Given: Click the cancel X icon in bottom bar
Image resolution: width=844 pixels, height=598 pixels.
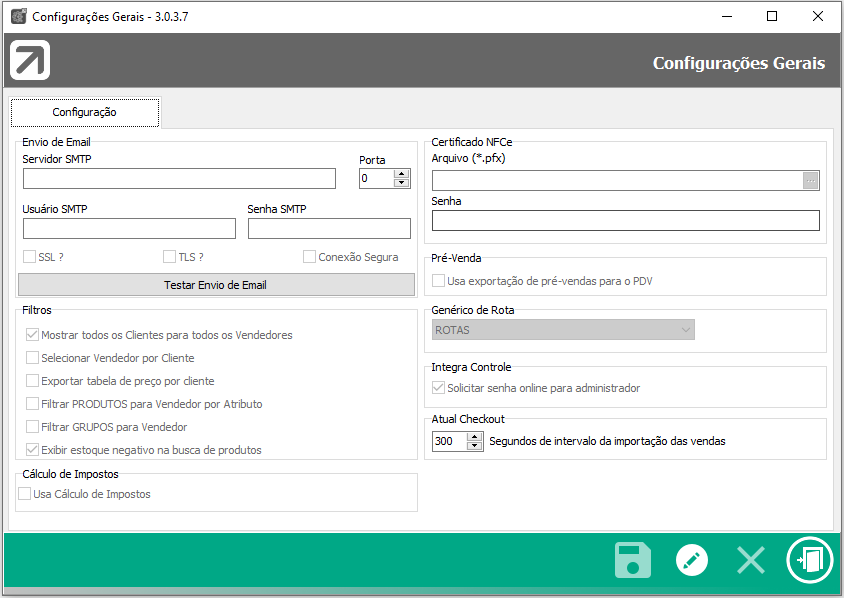Looking at the screenshot, I should click(x=750, y=560).
